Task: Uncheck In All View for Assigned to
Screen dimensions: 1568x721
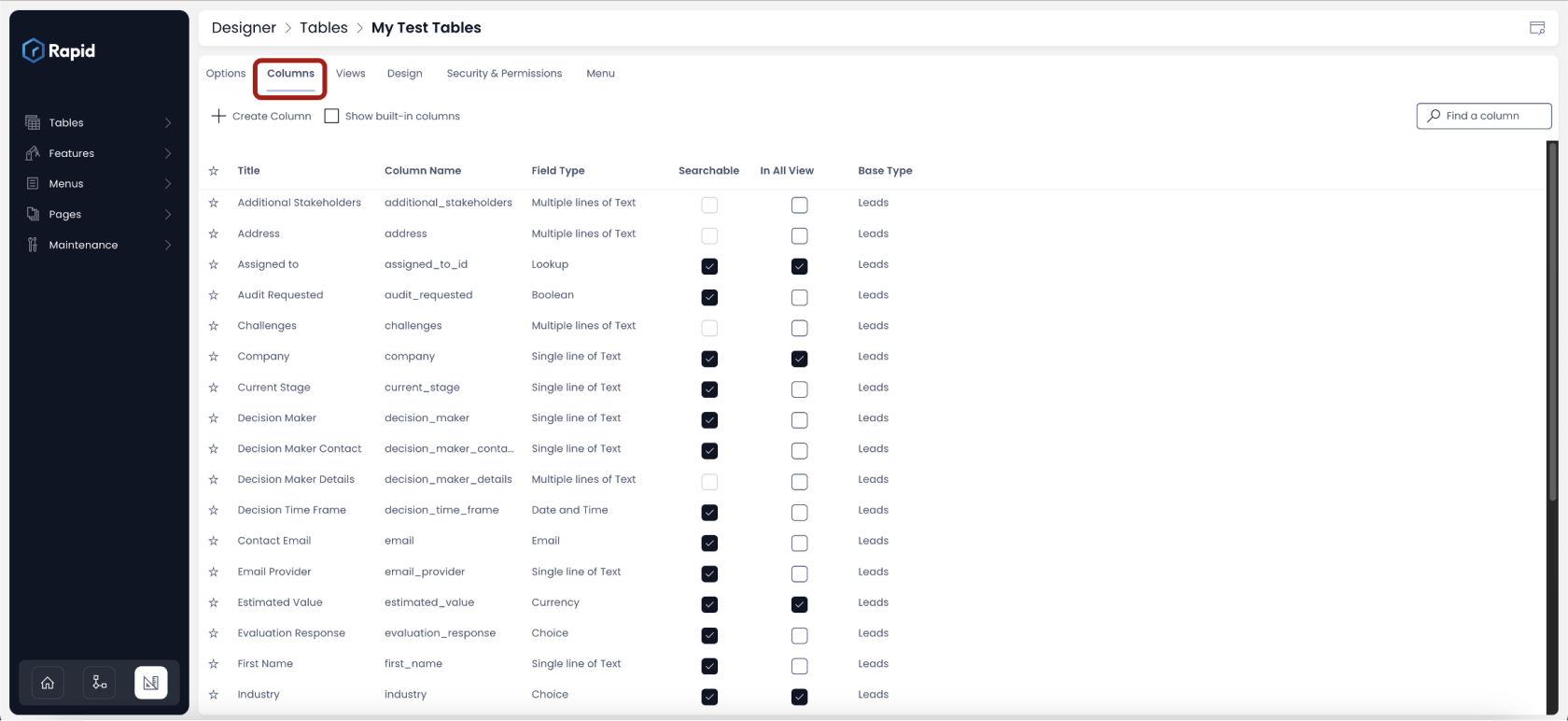Action: 799,266
